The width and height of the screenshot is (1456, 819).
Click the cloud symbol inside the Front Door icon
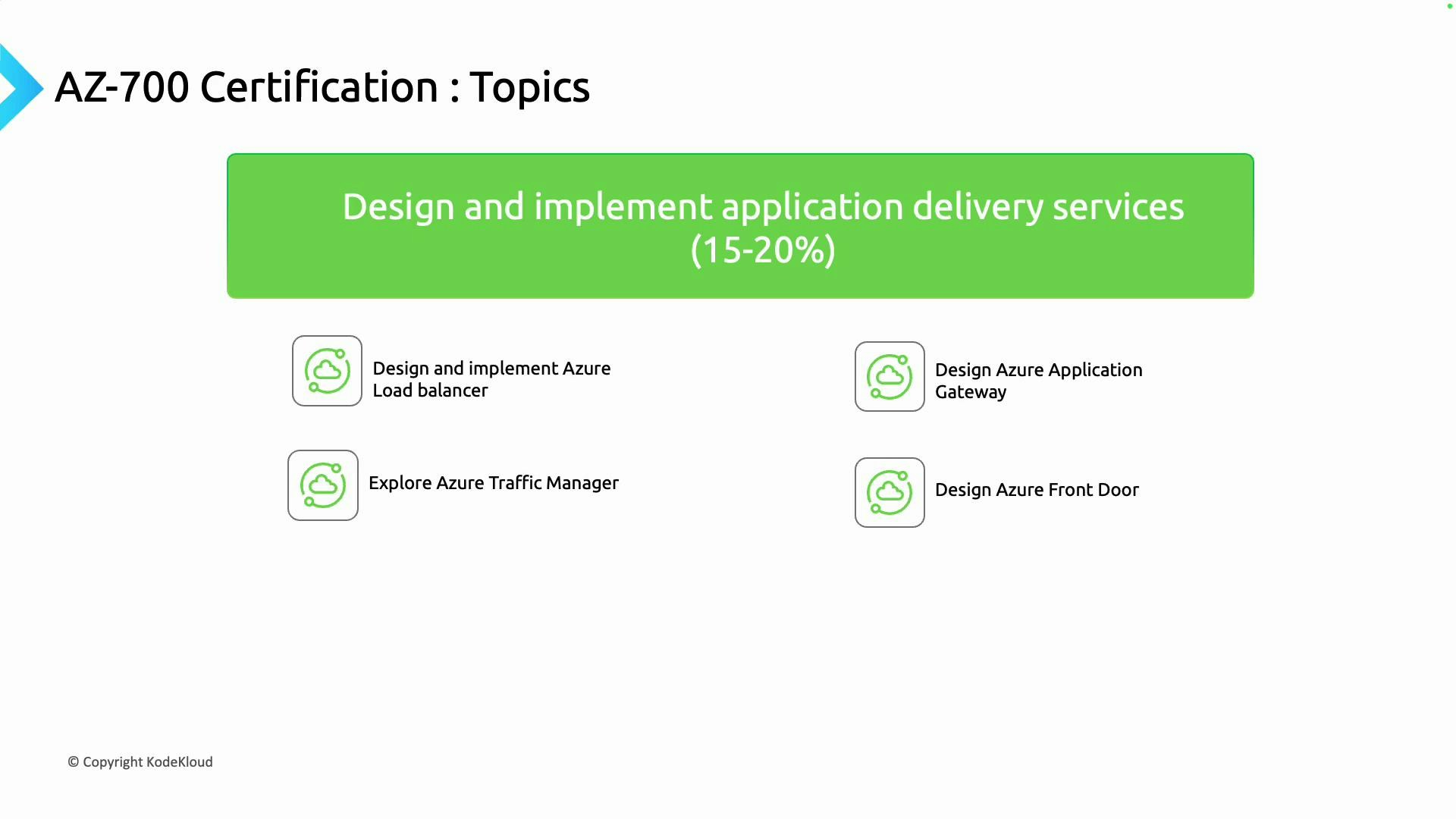click(890, 492)
